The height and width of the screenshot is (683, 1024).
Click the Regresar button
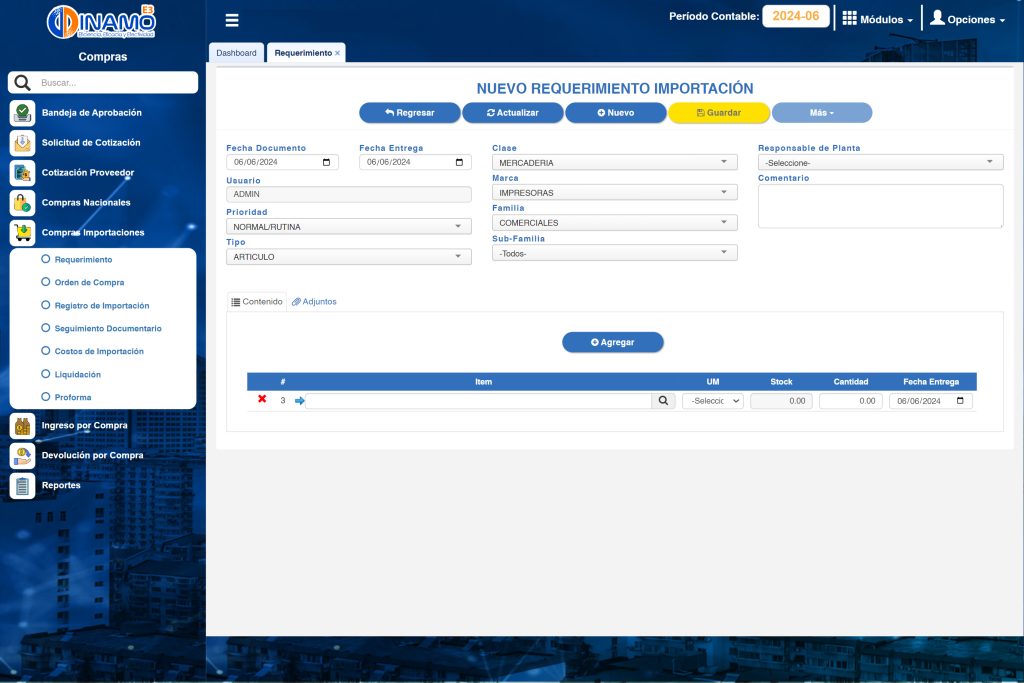point(410,113)
